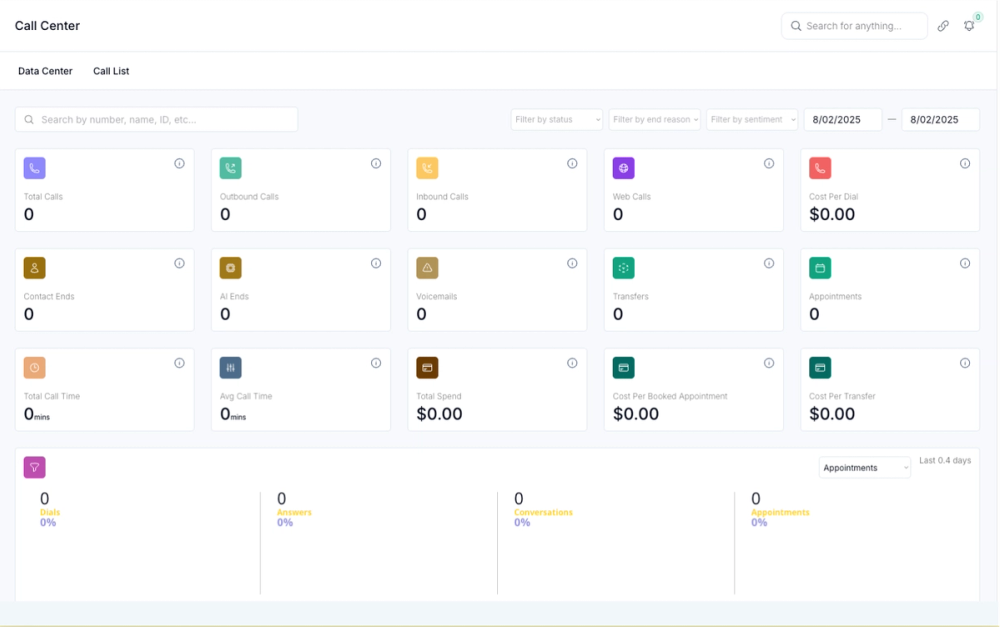Show info for Cost Per Booked Appointment
The image size is (1000, 627).
coord(769,363)
